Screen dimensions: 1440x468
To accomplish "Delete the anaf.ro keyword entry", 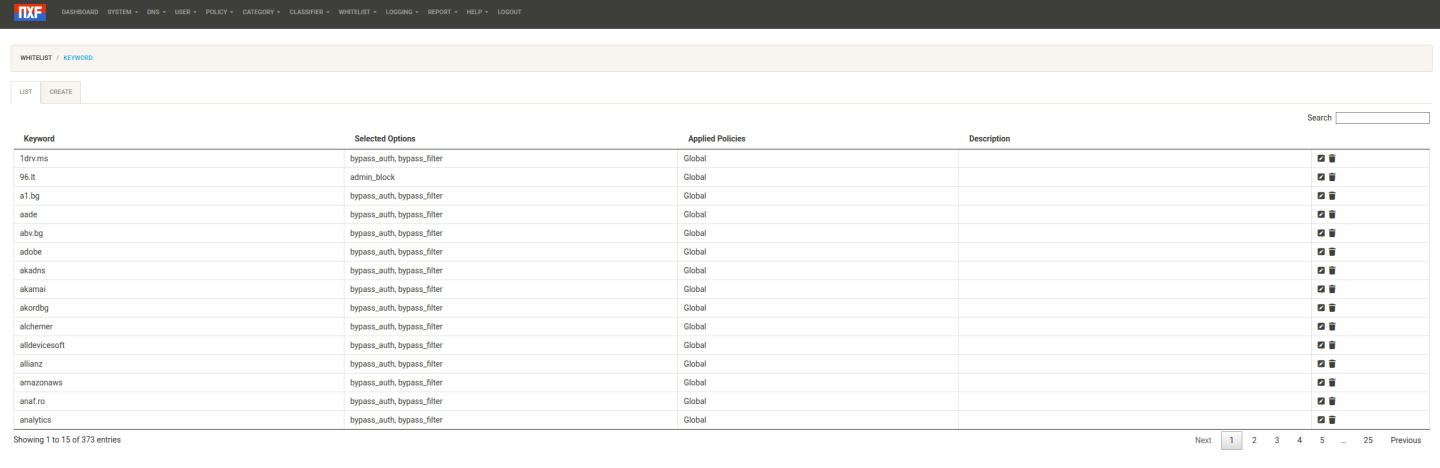I will click(1332, 401).
